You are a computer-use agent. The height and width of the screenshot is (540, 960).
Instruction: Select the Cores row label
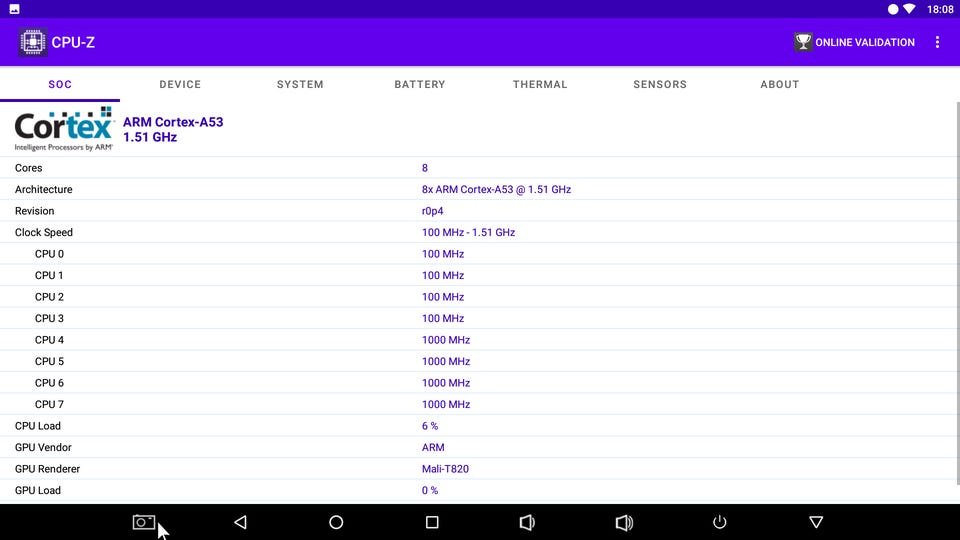pyautogui.click(x=29, y=168)
